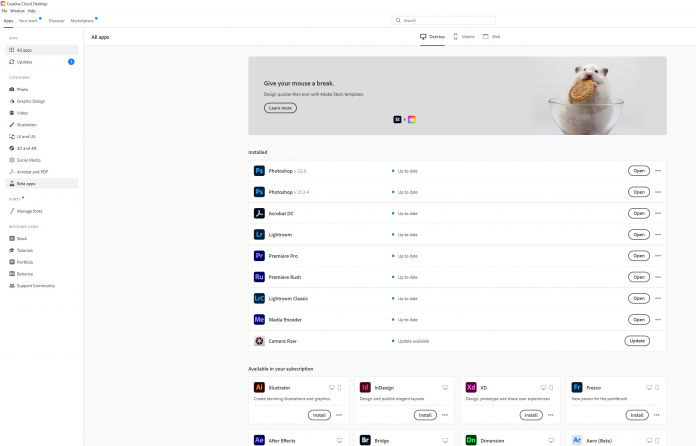Open the Behance resource link
The width and height of the screenshot is (696, 446).
[42, 274]
